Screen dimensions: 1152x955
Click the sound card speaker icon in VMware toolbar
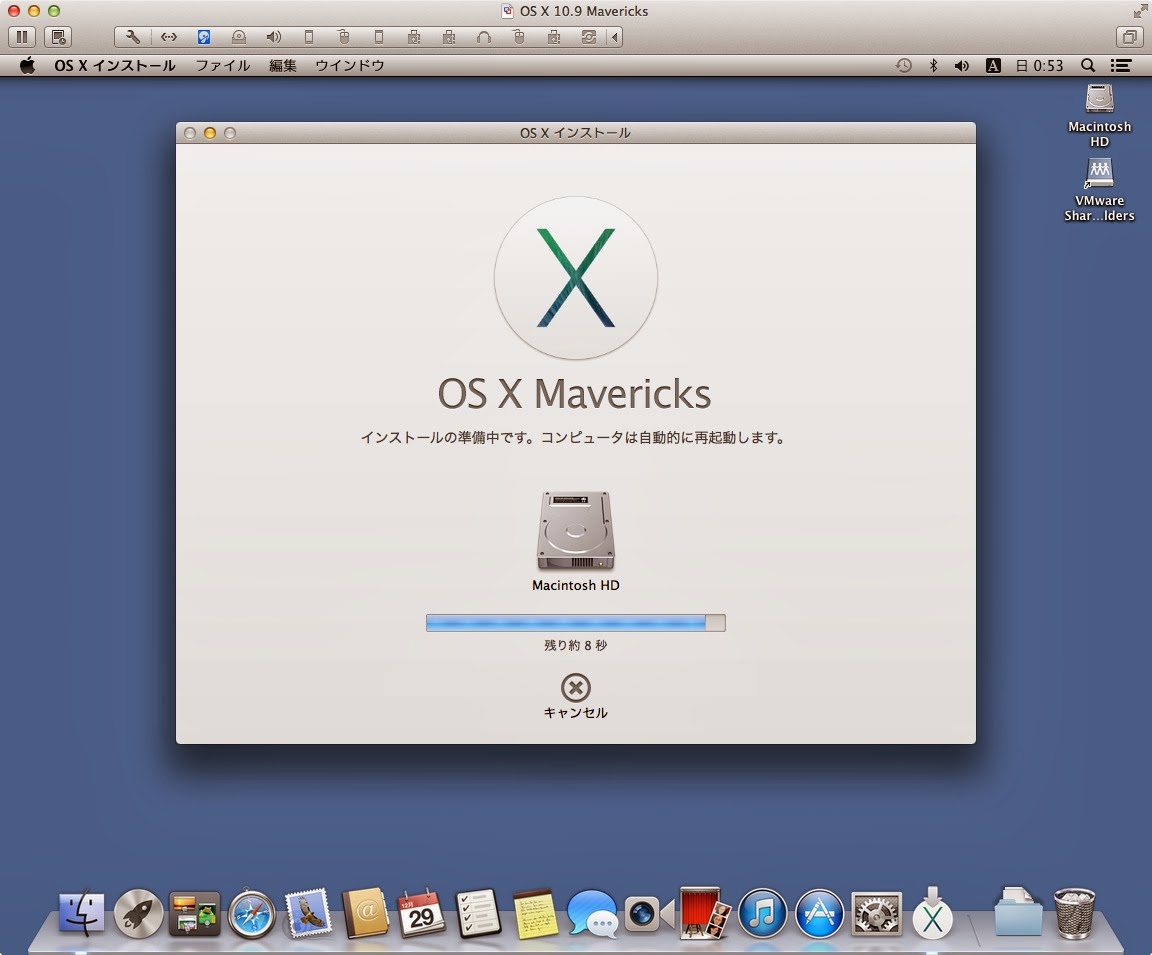273,37
